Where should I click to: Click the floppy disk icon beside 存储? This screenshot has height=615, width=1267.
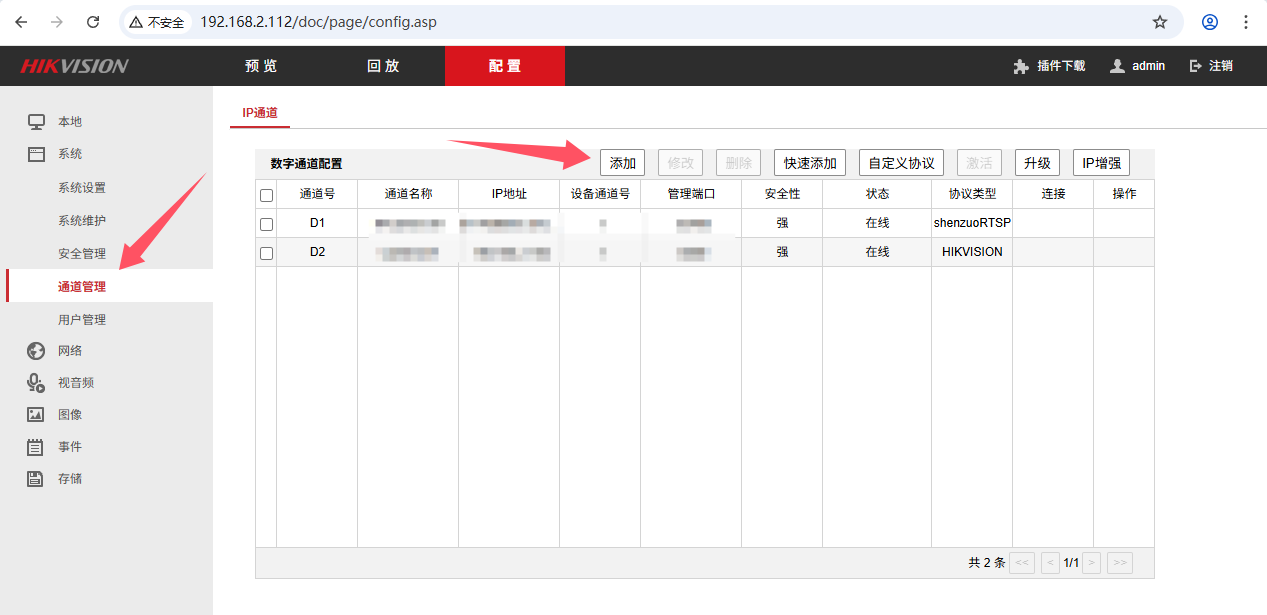click(x=36, y=479)
